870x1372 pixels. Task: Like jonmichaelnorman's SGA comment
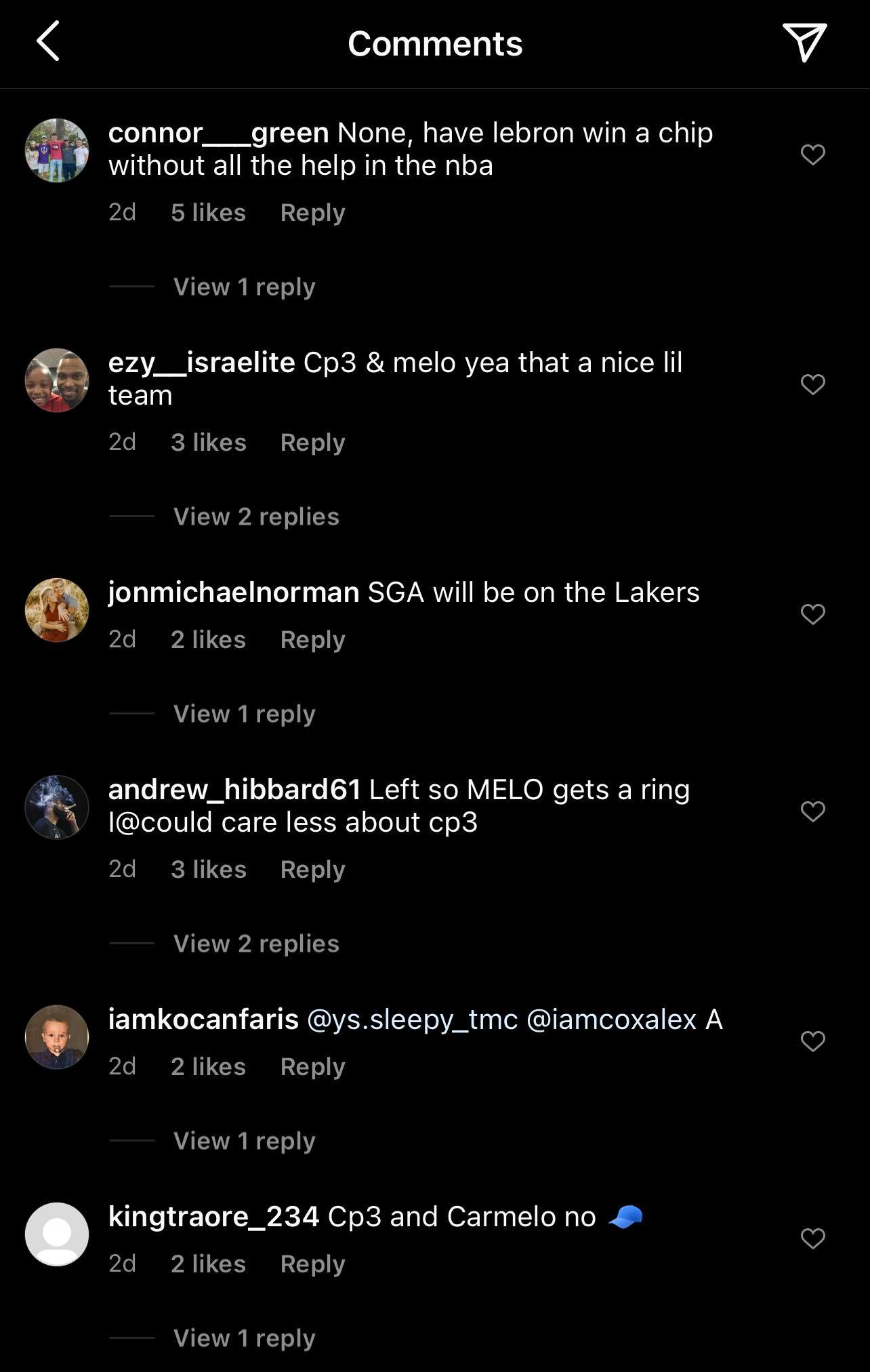click(813, 614)
